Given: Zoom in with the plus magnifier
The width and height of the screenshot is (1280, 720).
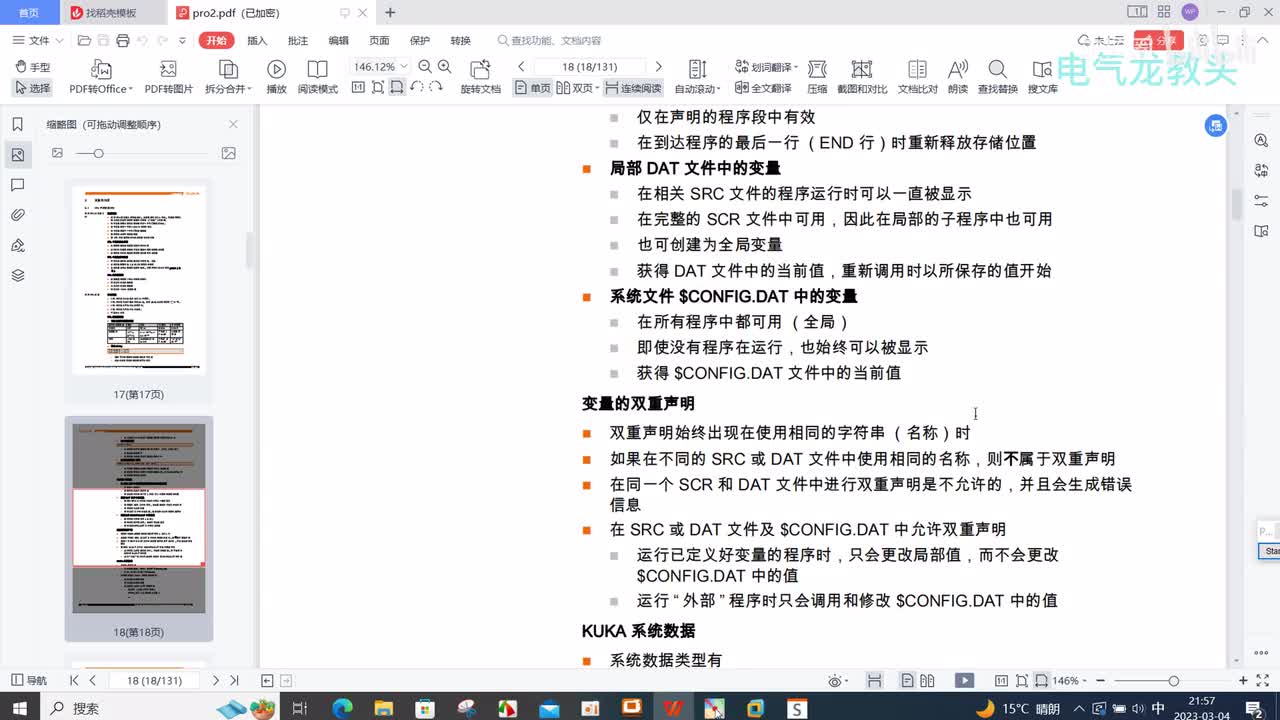Looking at the screenshot, I should [x=444, y=67].
